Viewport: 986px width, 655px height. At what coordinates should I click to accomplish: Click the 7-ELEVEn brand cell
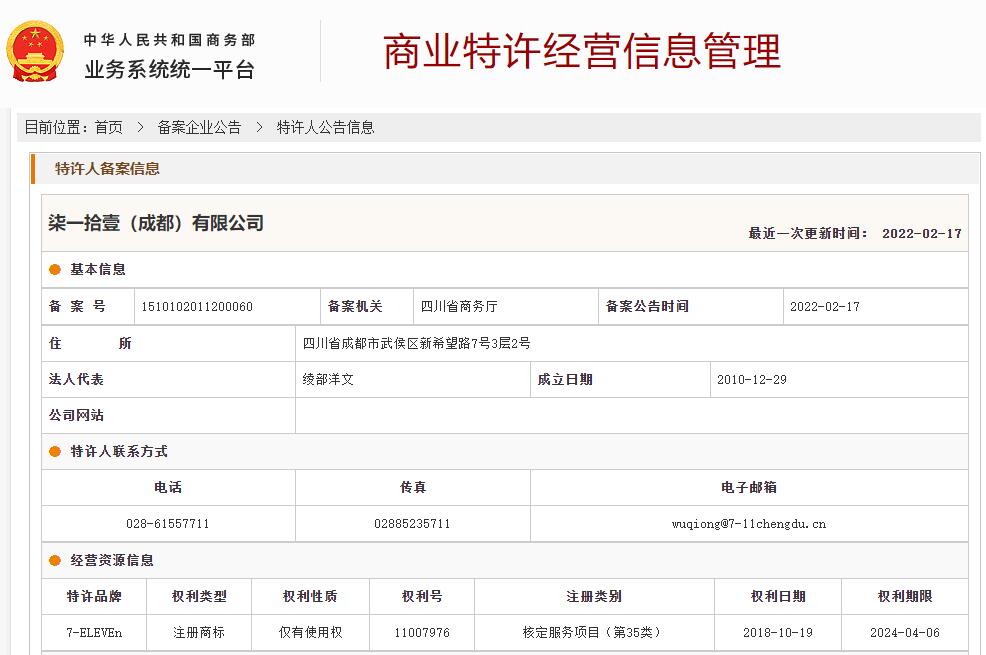(94, 632)
